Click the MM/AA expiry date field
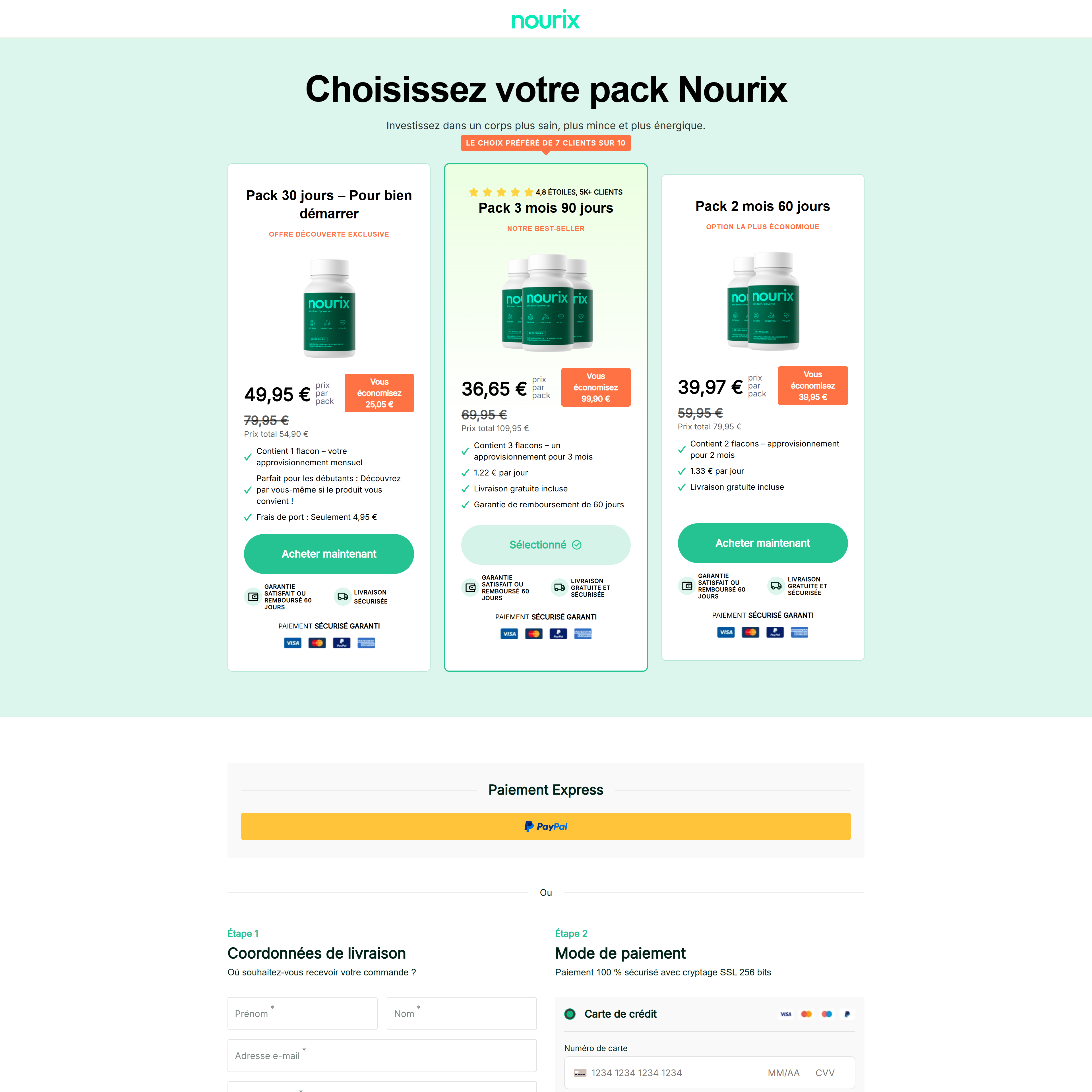This screenshot has width=1092, height=1092. (x=783, y=1073)
